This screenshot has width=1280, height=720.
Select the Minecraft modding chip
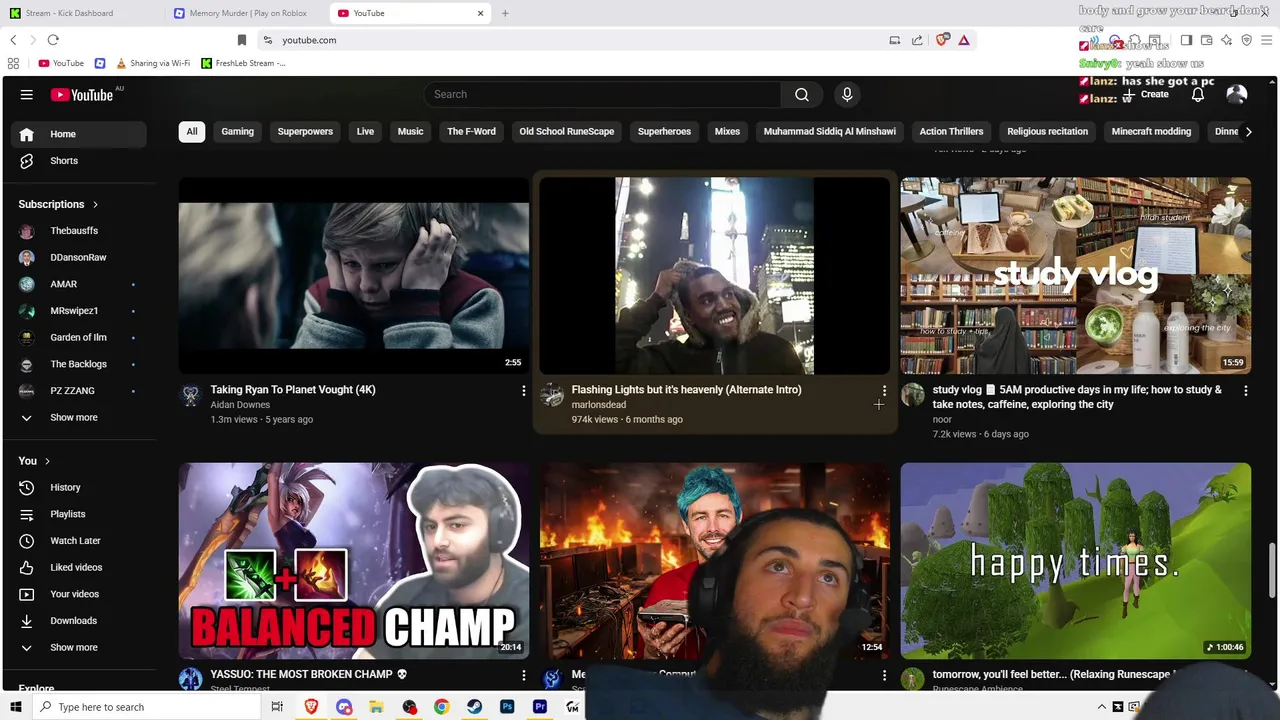click(x=1151, y=131)
